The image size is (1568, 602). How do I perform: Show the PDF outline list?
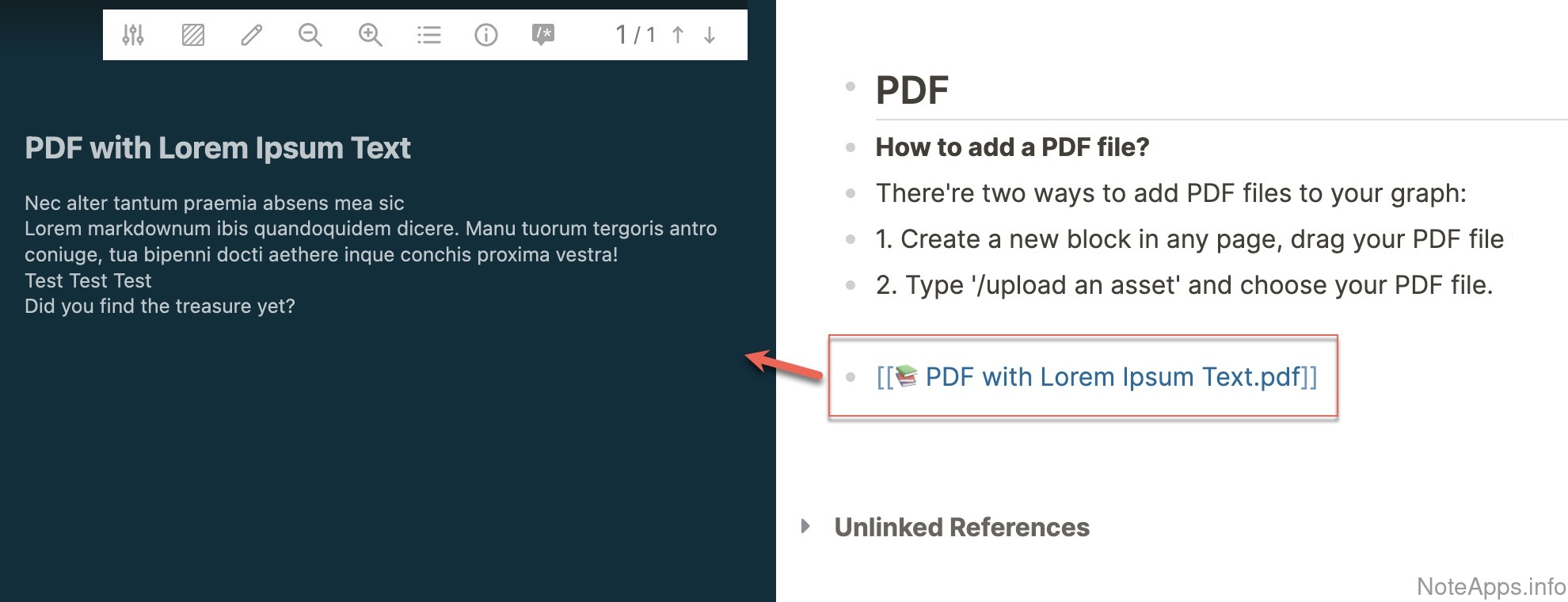(428, 35)
